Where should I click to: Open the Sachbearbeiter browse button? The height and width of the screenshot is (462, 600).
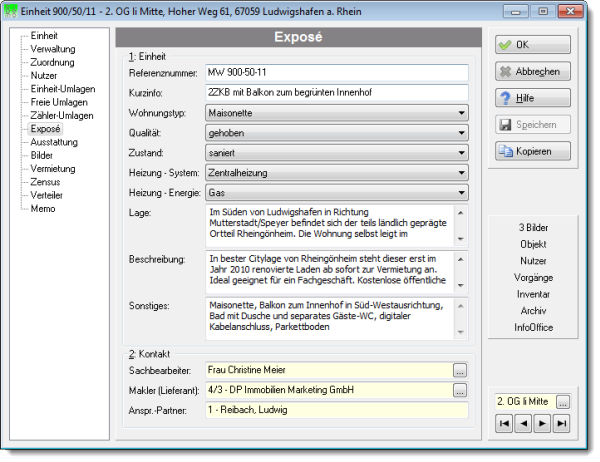point(460,370)
